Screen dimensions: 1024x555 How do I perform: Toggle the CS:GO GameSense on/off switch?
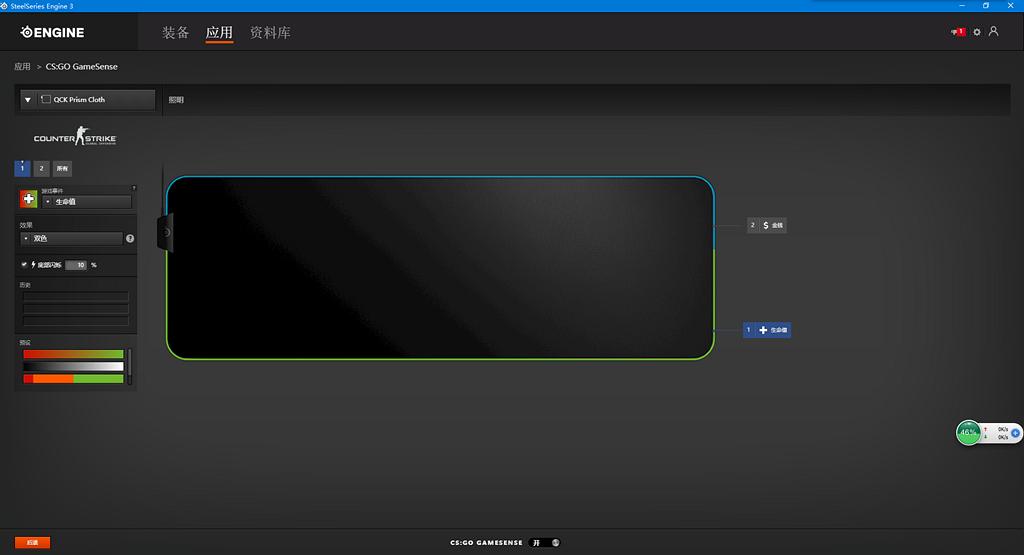coord(545,543)
